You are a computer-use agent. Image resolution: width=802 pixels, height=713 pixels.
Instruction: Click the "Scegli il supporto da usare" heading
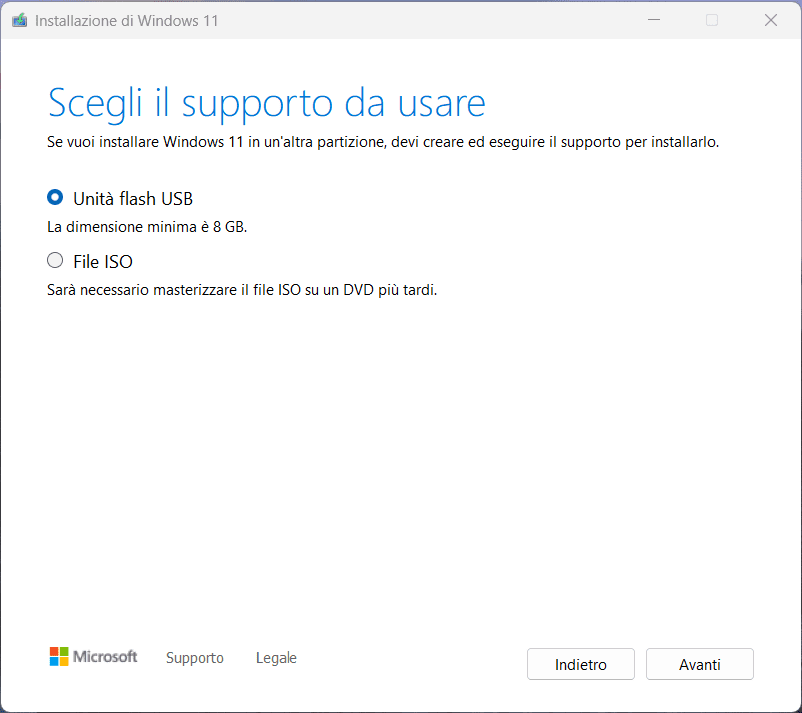[267, 103]
